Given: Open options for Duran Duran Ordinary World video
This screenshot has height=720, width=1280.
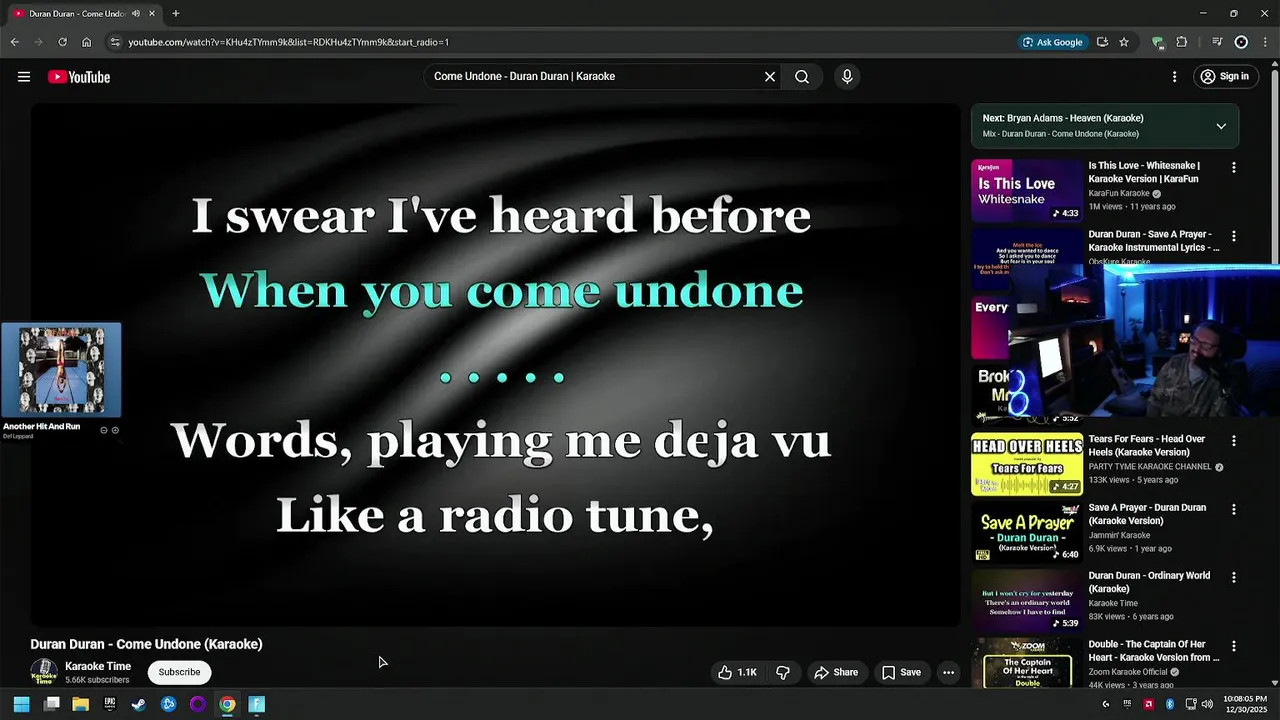Looking at the screenshot, I should 1234,578.
